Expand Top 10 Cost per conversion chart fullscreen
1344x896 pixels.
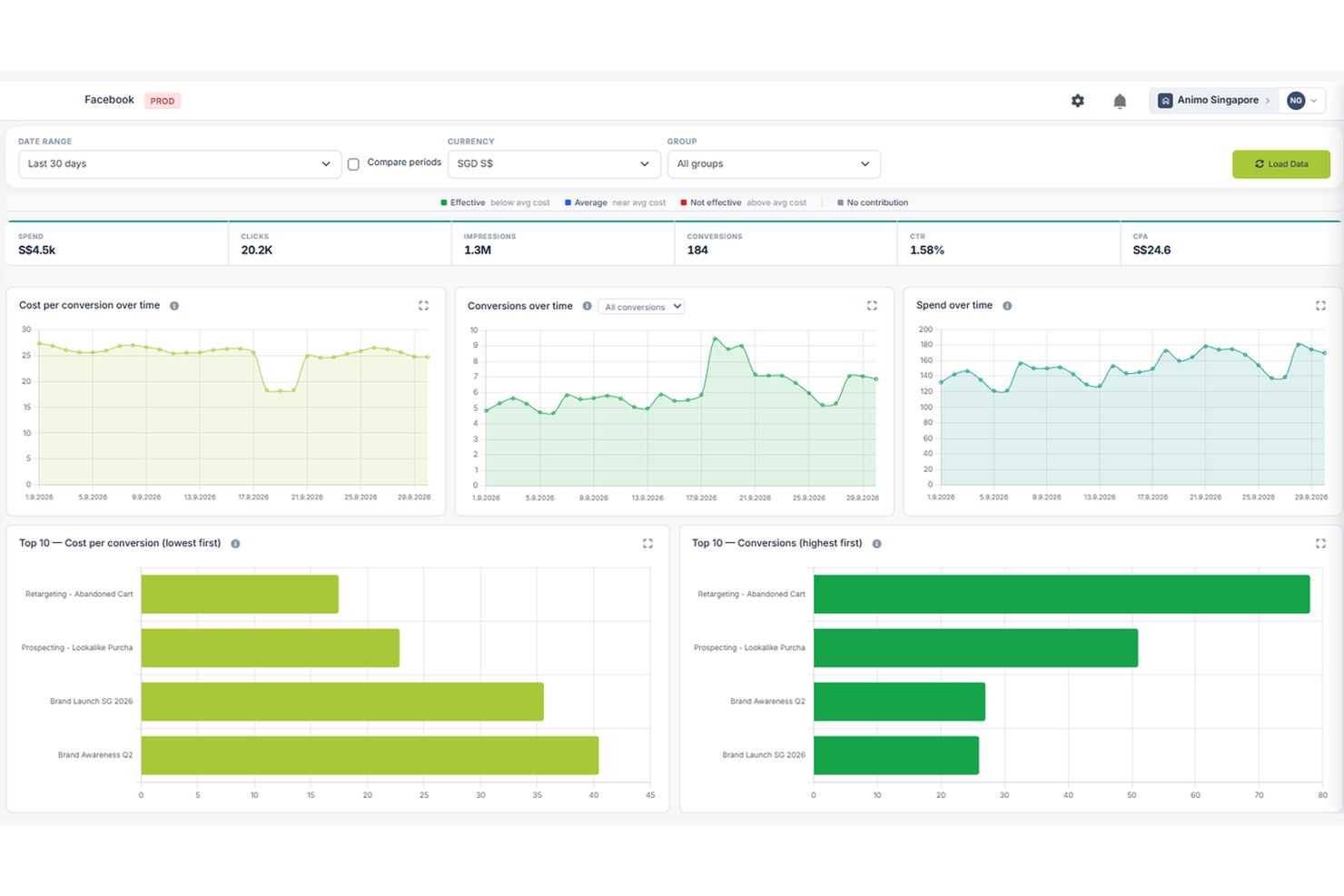pyautogui.click(x=647, y=544)
